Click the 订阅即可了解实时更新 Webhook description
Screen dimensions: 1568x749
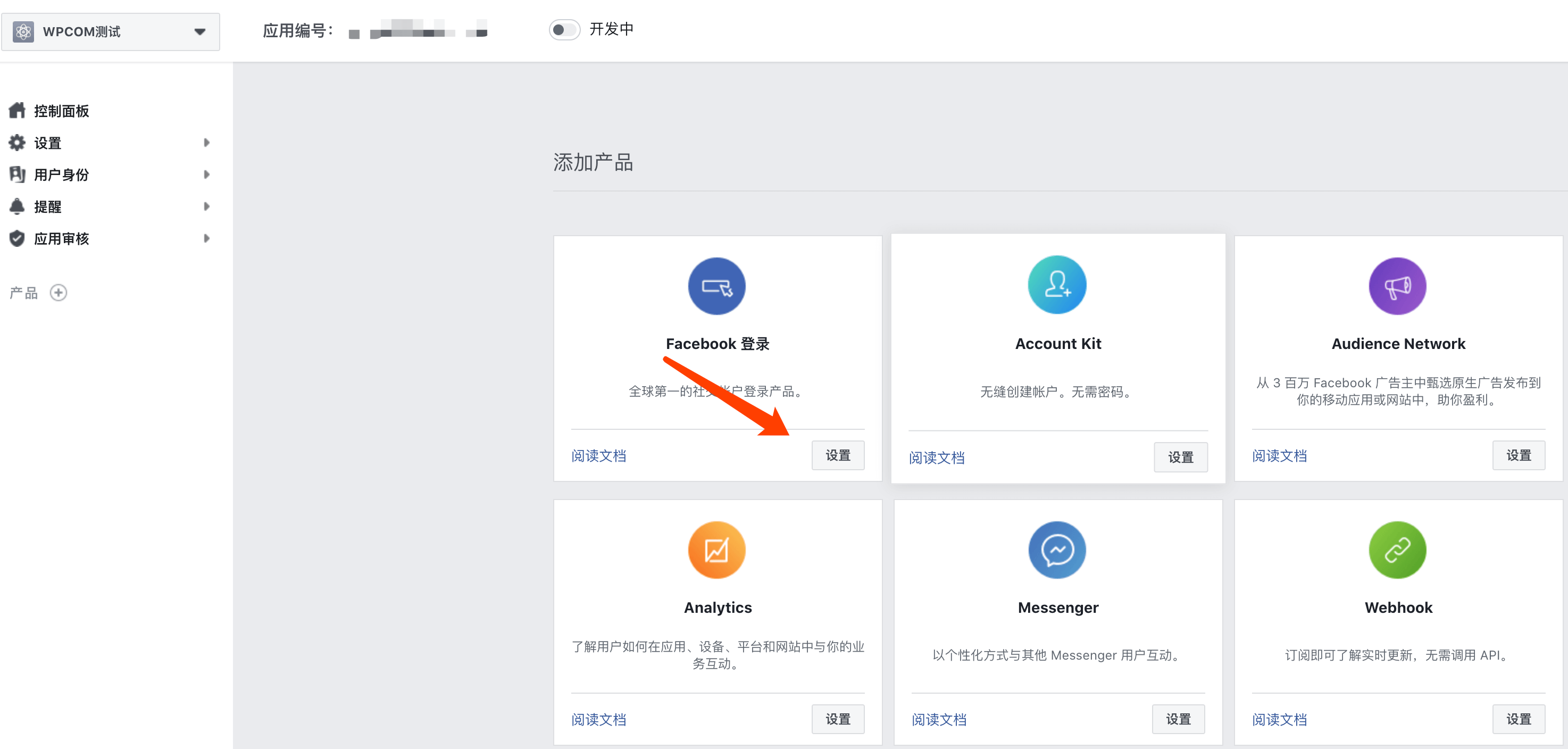1398,655
